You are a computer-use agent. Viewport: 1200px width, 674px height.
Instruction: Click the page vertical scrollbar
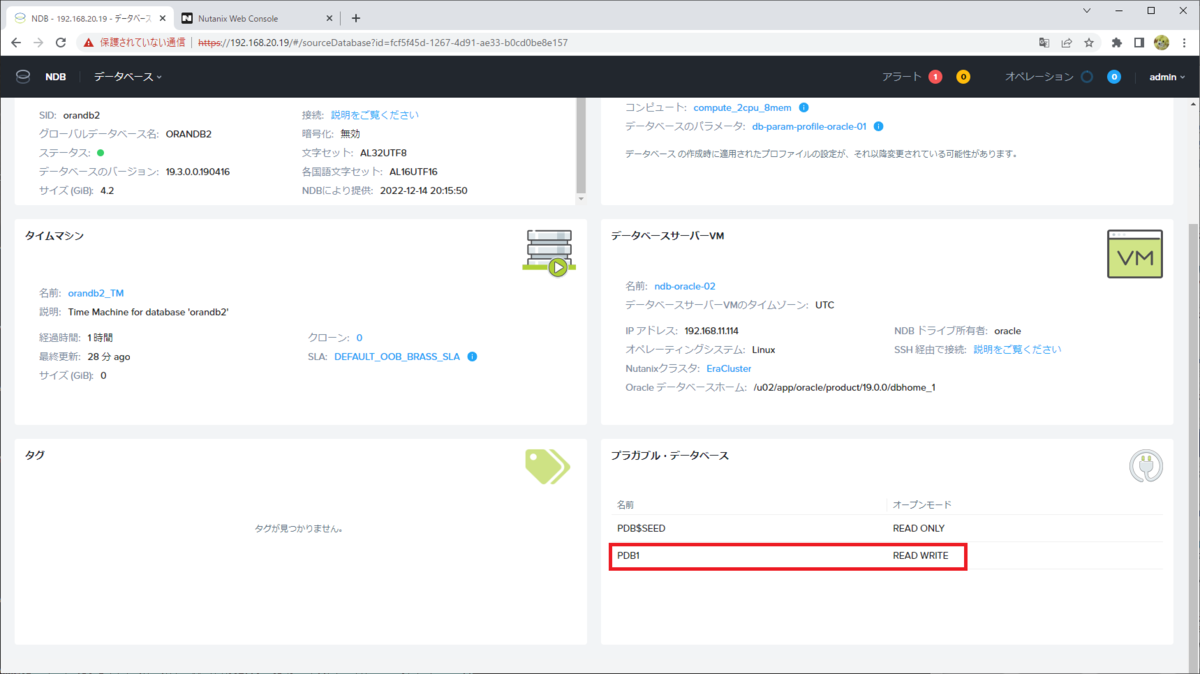pos(1194,450)
